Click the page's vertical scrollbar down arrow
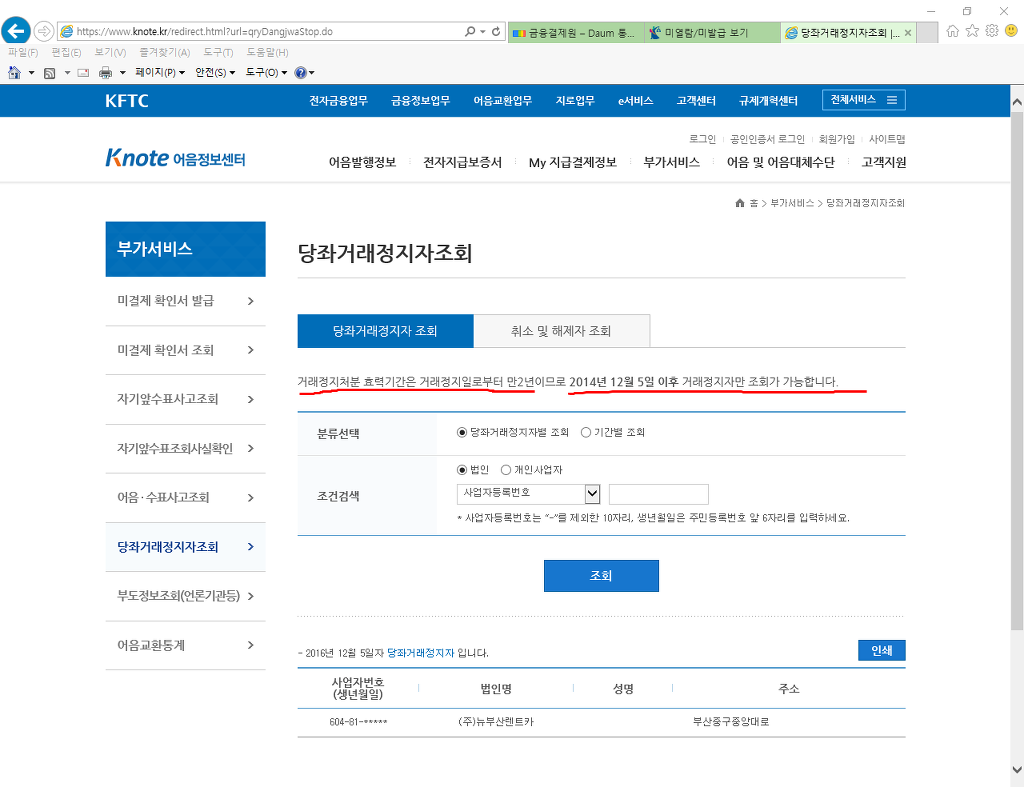 pos(1016,769)
